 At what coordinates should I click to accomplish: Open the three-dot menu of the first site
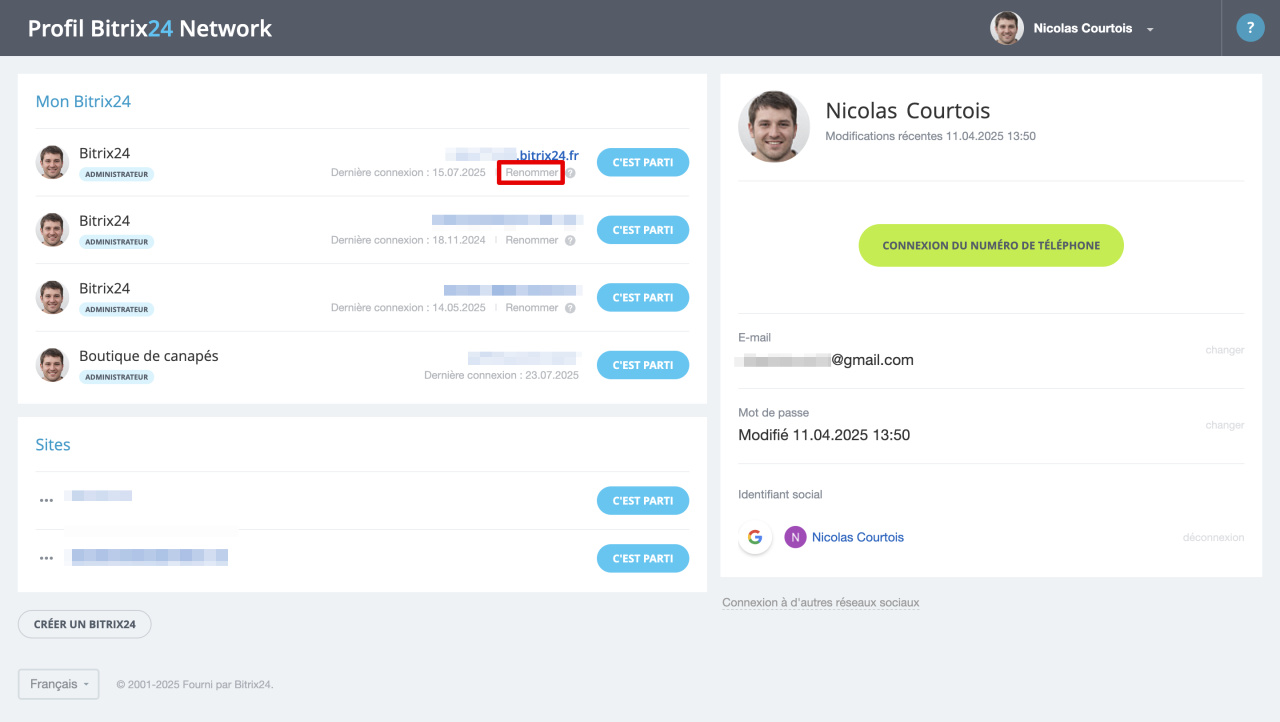coord(46,500)
